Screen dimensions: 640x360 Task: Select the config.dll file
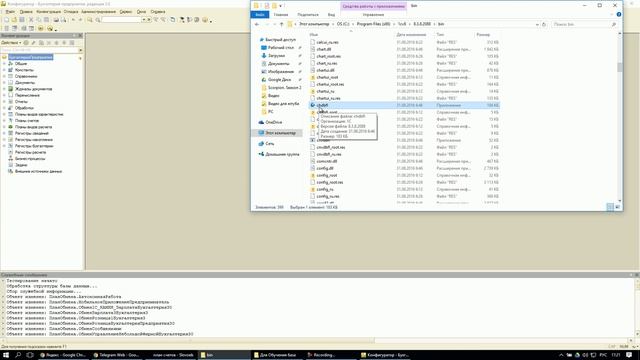tap(325, 168)
